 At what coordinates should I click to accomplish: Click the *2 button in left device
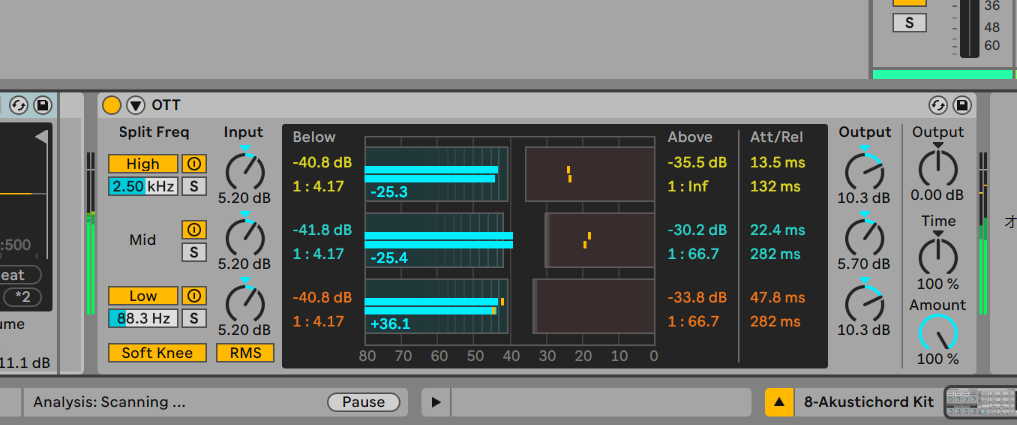(x=23, y=297)
